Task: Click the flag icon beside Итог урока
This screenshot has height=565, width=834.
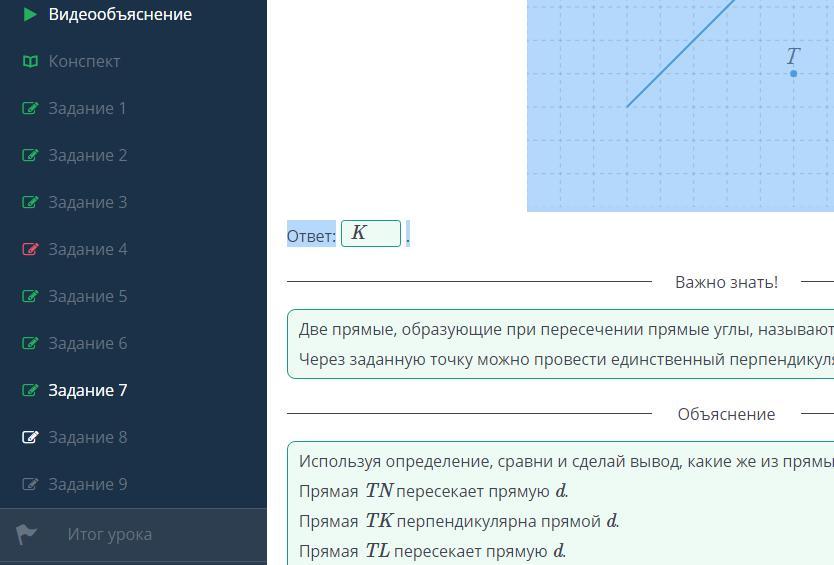Action: (x=26, y=534)
